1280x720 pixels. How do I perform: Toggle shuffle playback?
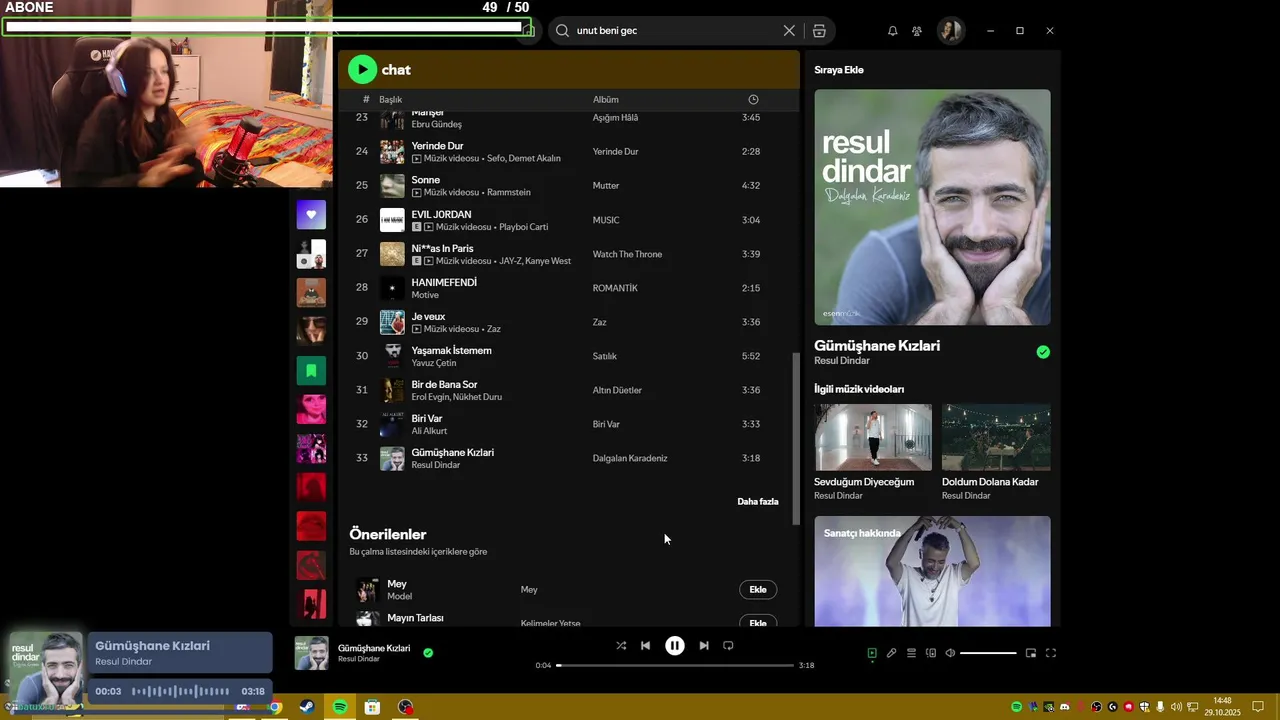[621, 646]
